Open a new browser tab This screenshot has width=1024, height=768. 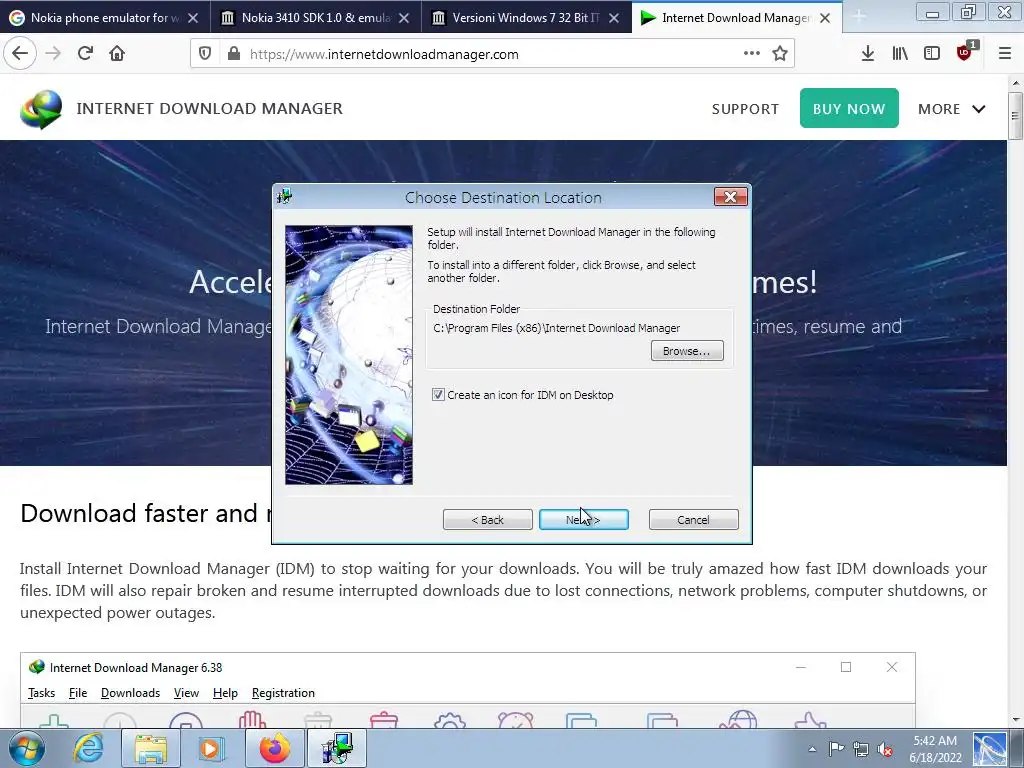(x=859, y=16)
